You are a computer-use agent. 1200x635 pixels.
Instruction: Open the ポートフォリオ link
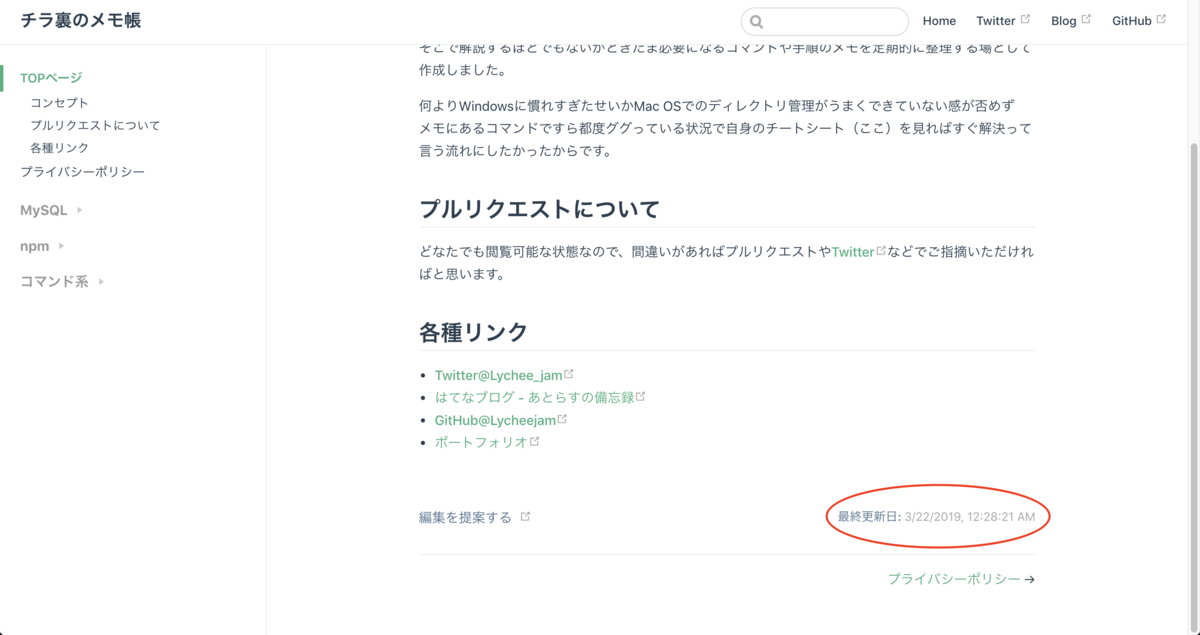pyautogui.click(x=481, y=442)
